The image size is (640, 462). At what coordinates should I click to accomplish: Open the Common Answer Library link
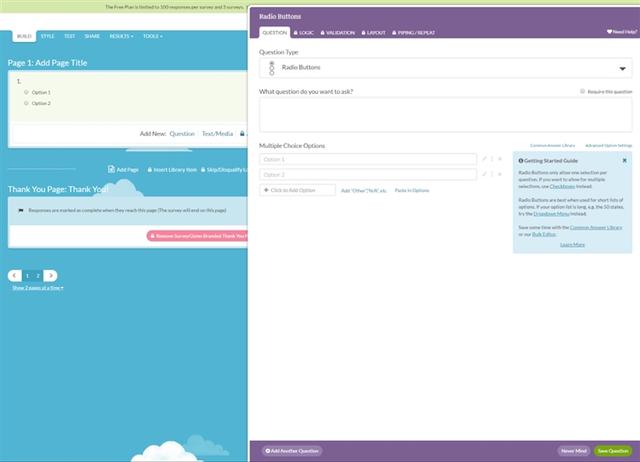[553, 146]
